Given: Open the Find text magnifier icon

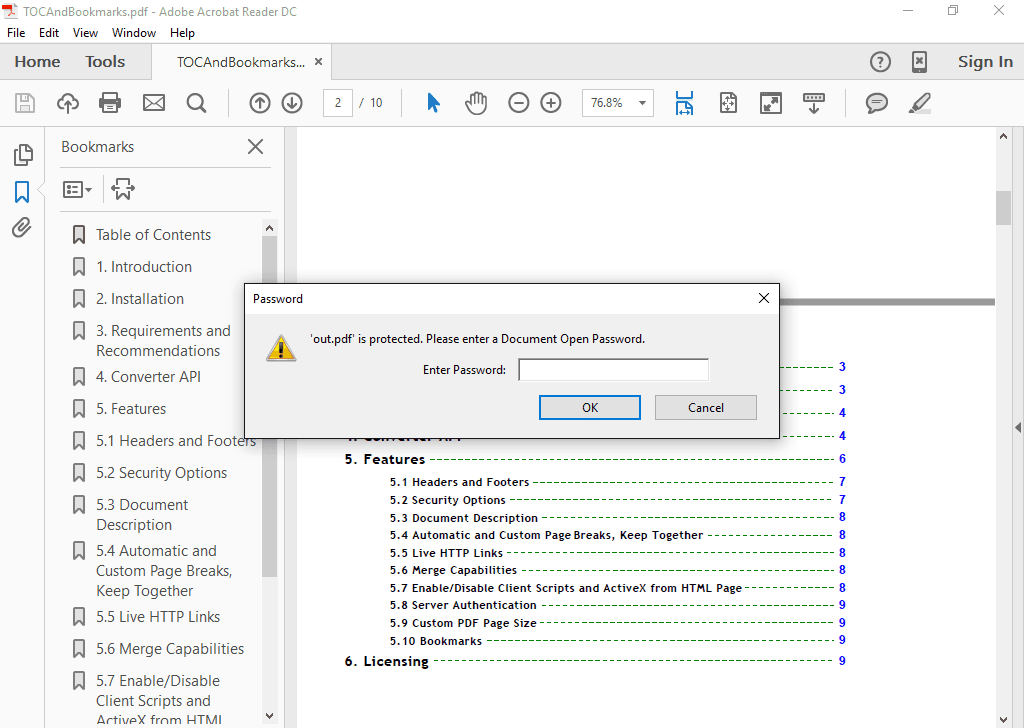Looking at the screenshot, I should pos(197,103).
